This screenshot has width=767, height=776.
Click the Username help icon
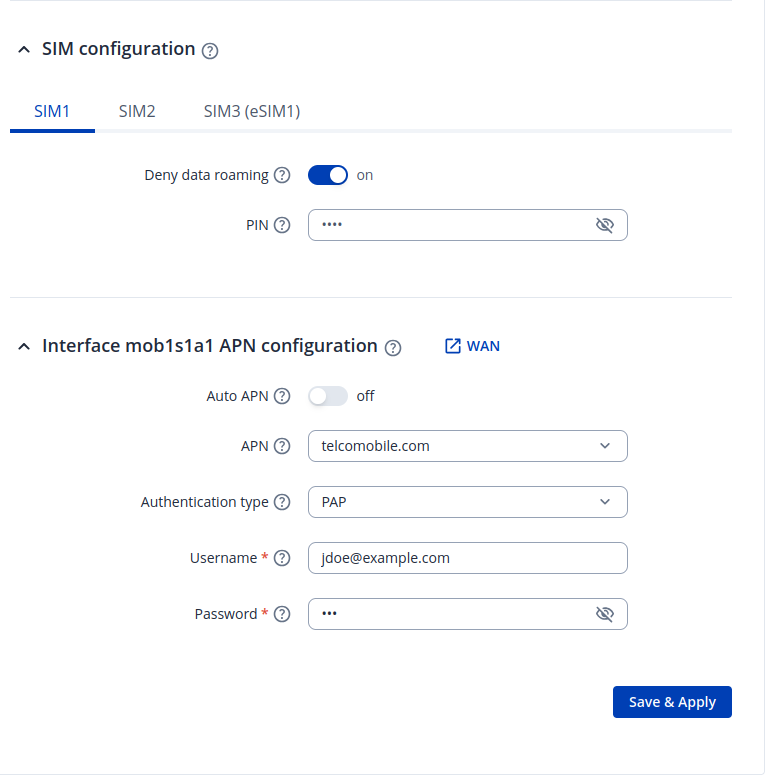282,558
